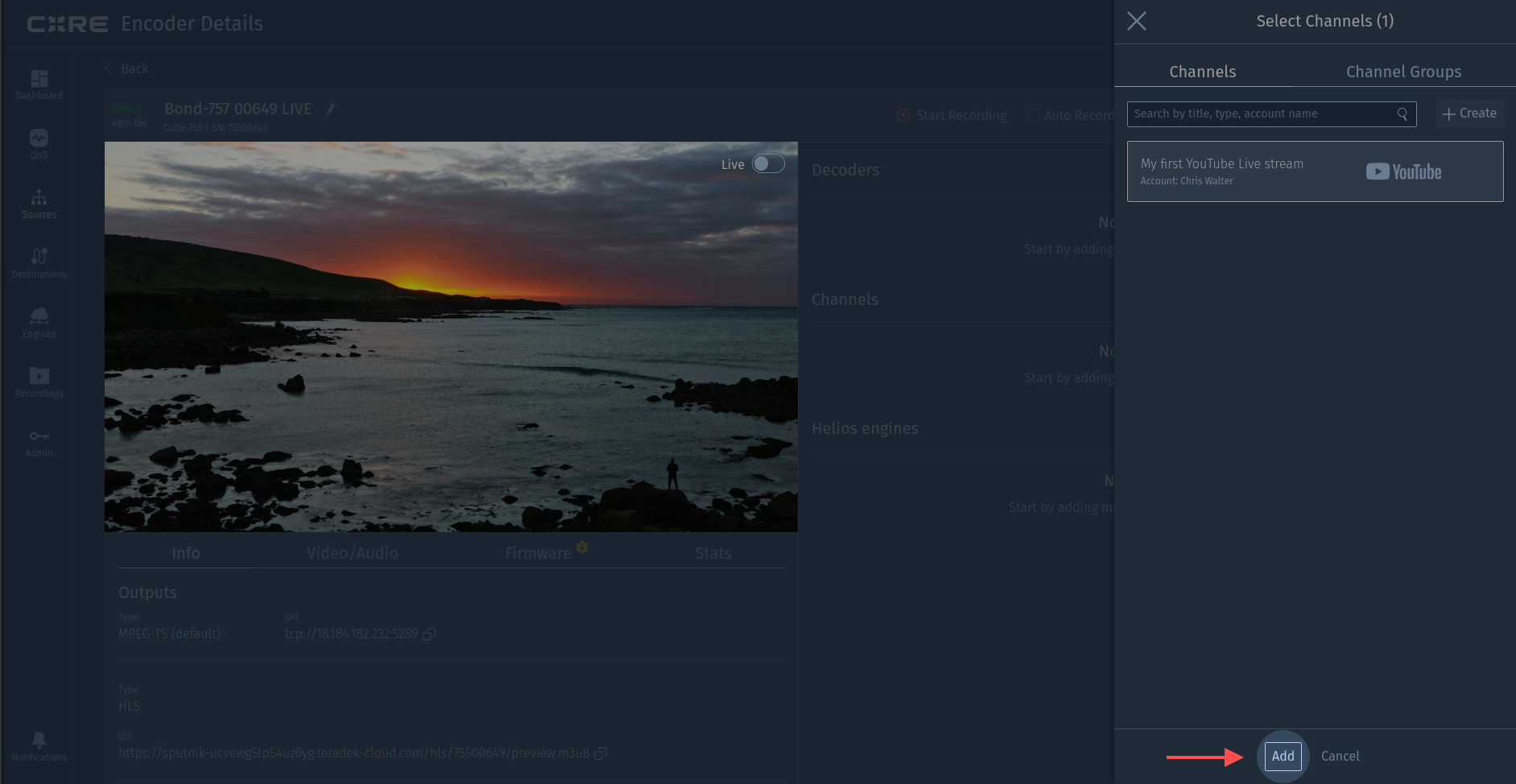Click the pencil icon to rename encoder
Image resolution: width=1516 pixels, height=784 pixels.
click(x=330, y=109)
